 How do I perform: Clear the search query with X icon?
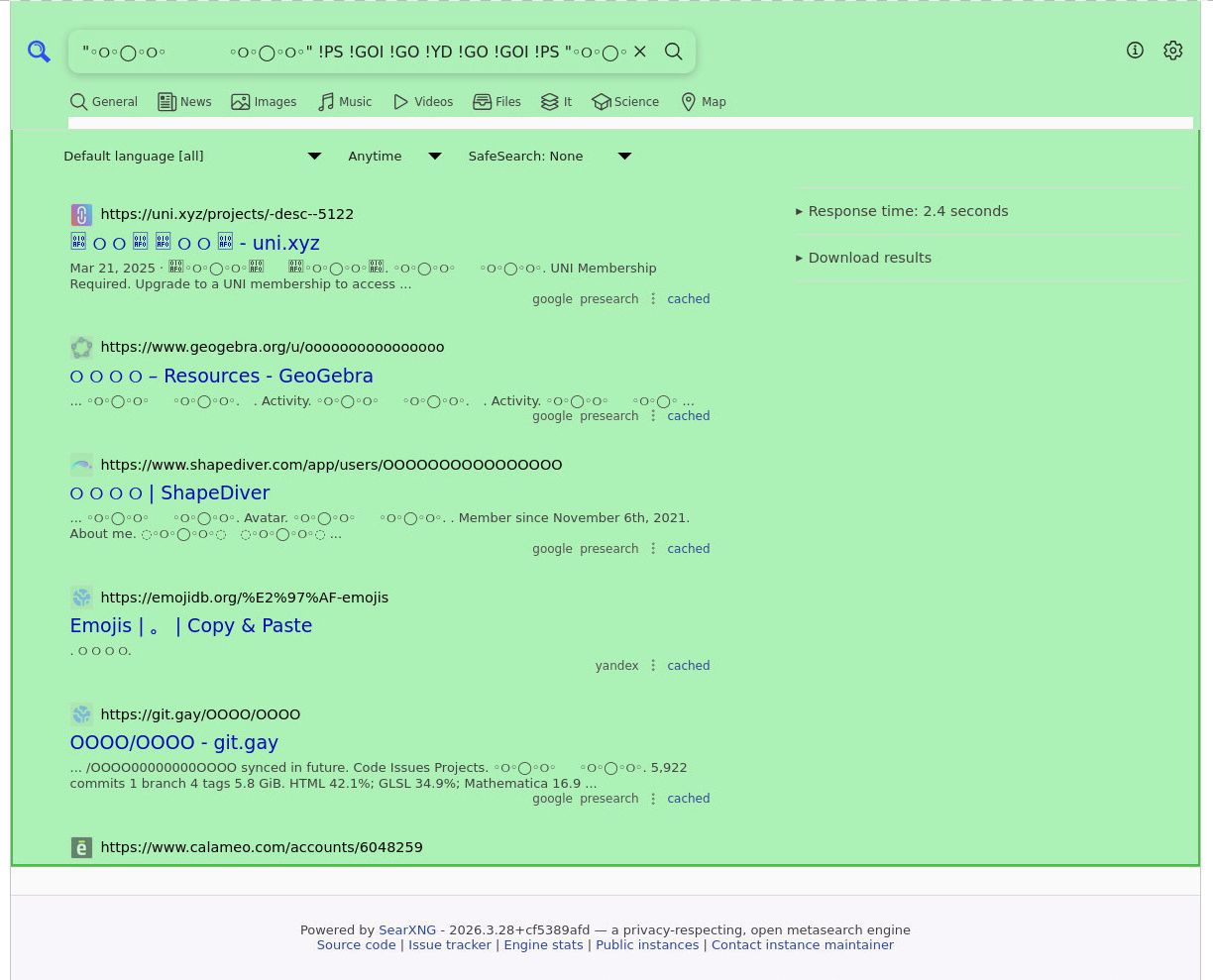pos(640,52)
